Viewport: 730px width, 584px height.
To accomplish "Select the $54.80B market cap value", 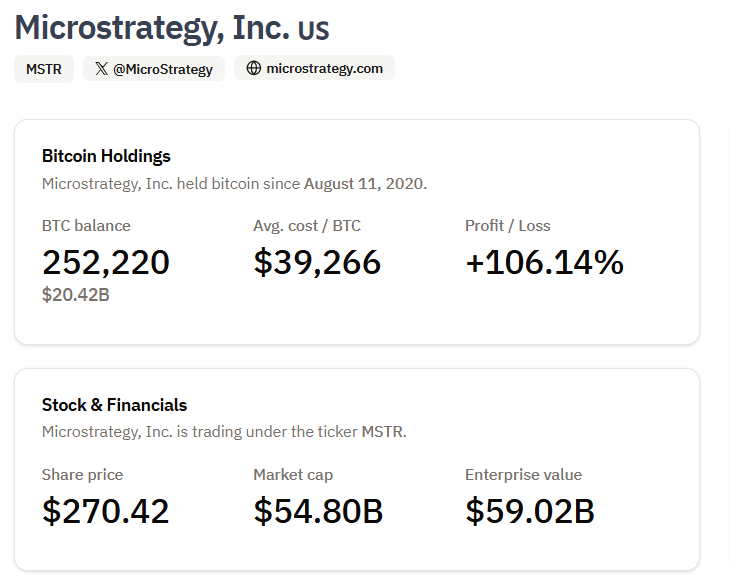I will (x=318, y=511).
